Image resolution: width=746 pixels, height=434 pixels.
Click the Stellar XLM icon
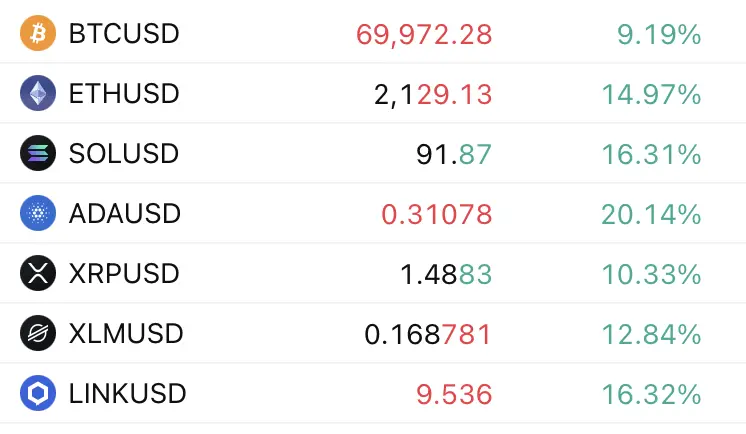click(x=38, y=333)
